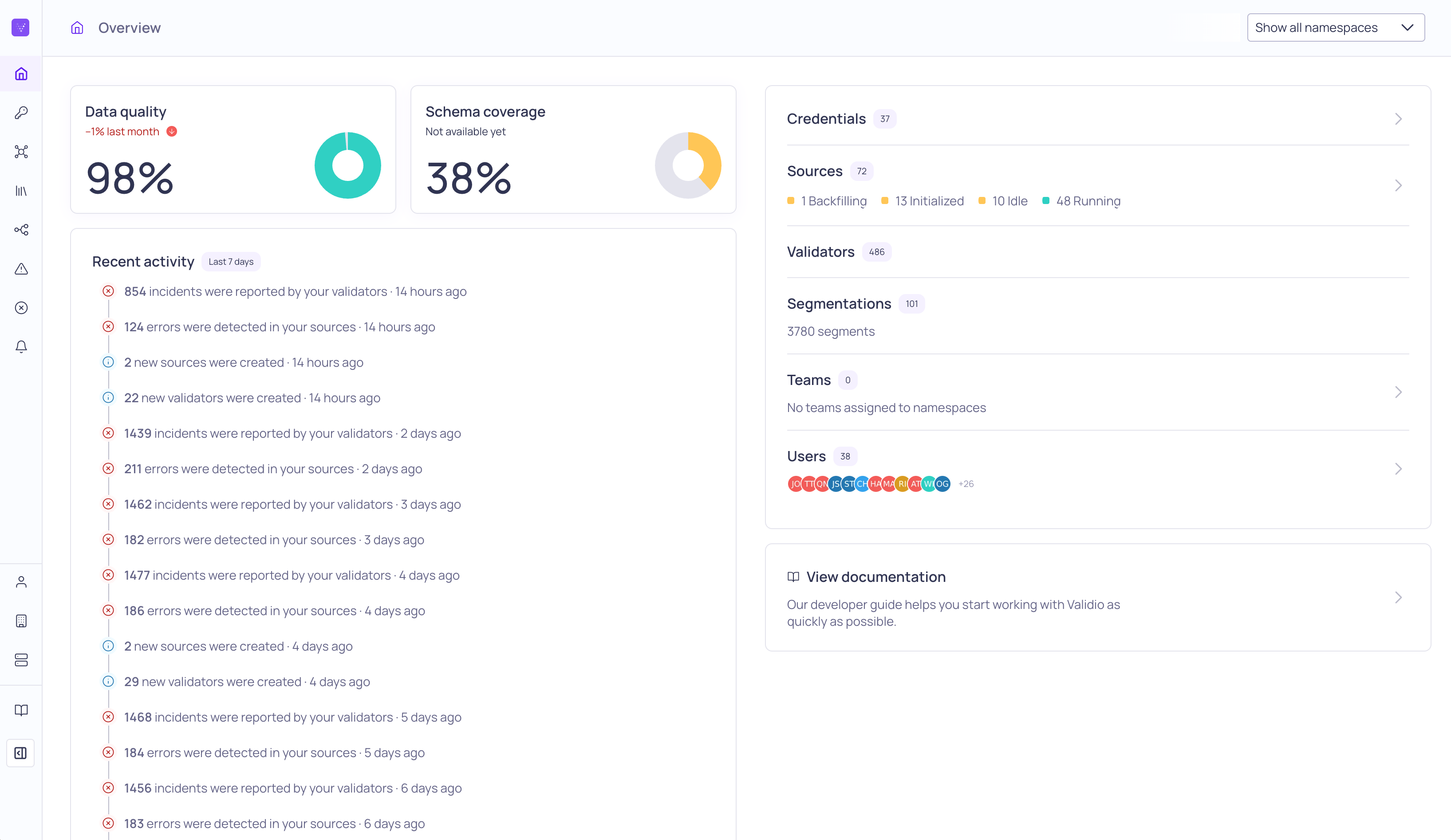
Task: Open the lineage graph icon in the sidebar
Action: [x=21, y=230]
